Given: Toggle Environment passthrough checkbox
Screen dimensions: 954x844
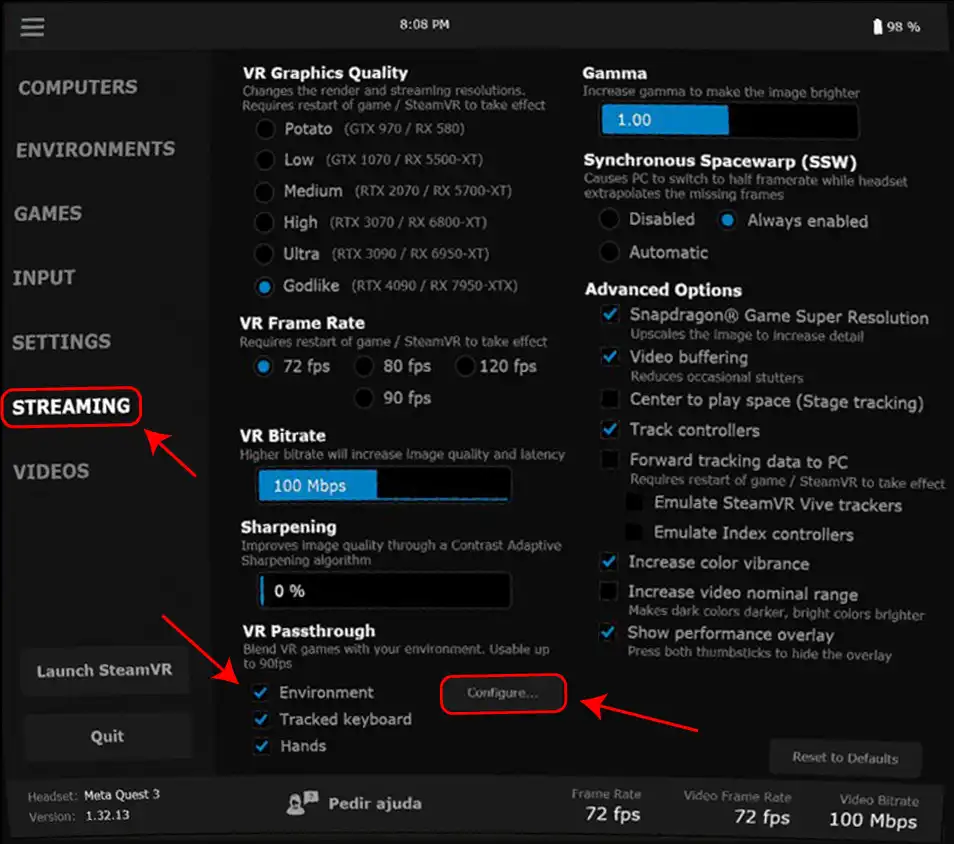Looking at the screenshot, I should (260, 692).
